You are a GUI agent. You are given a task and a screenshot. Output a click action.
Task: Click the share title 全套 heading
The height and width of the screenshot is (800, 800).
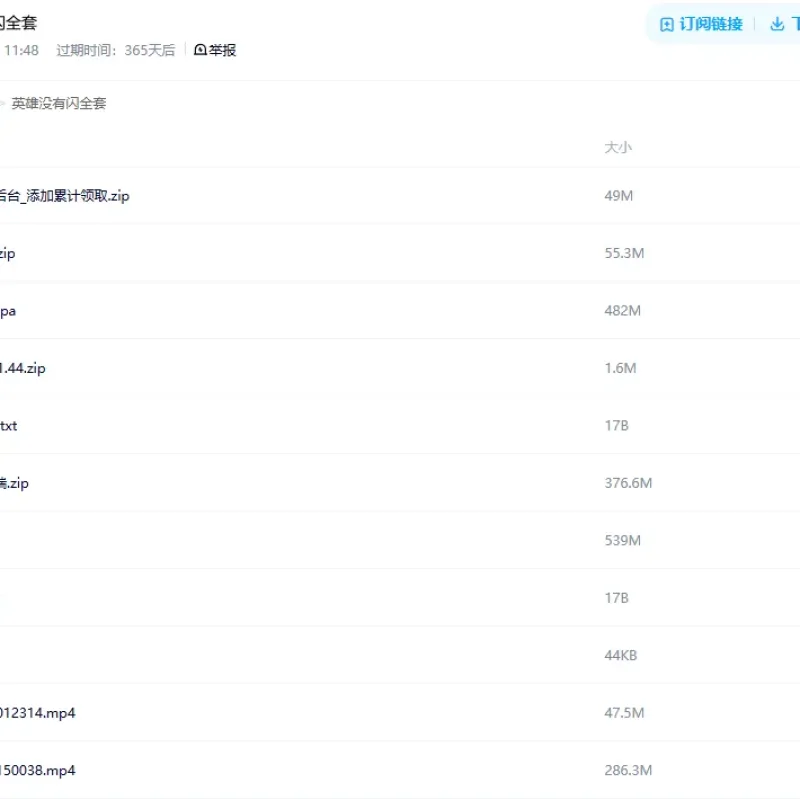tap(18, 23)
